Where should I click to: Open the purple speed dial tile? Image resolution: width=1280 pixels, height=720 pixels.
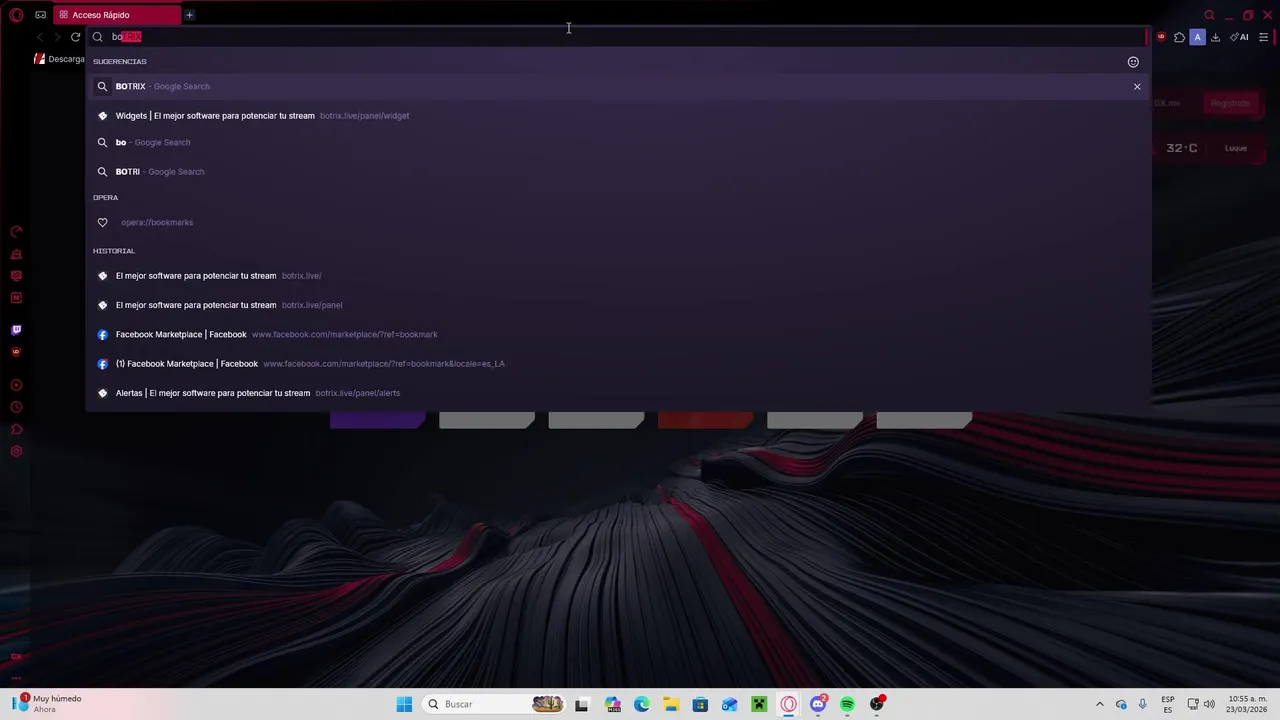378,420
